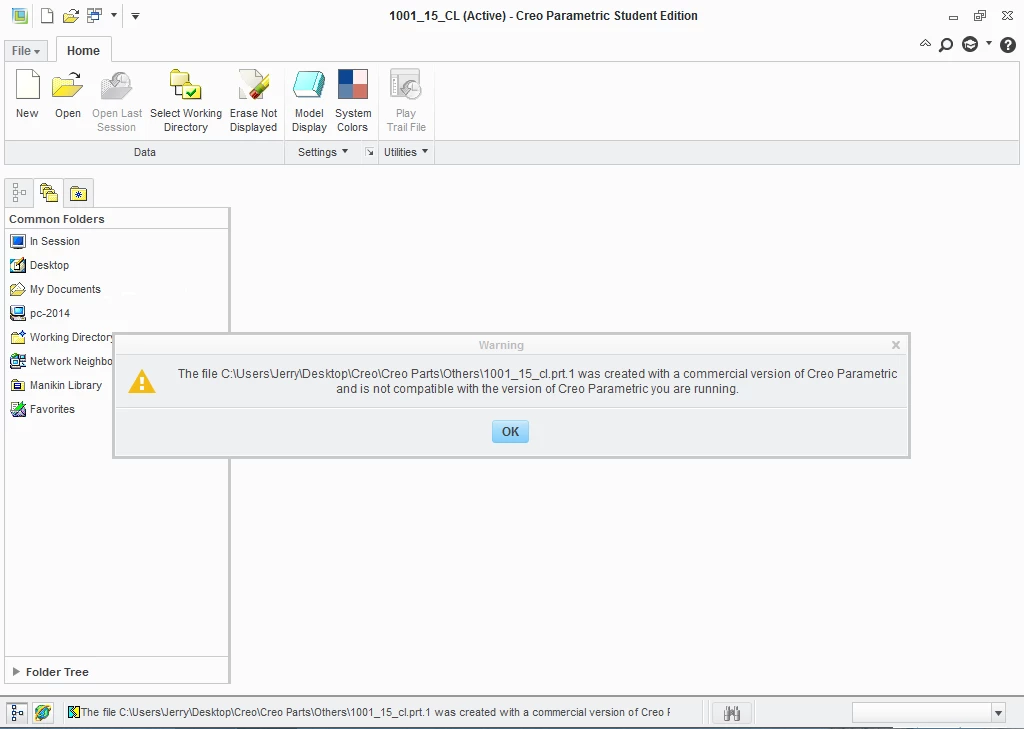Open the Favorites common folder
Screen dimensions: 1024x729
point(42,410)
